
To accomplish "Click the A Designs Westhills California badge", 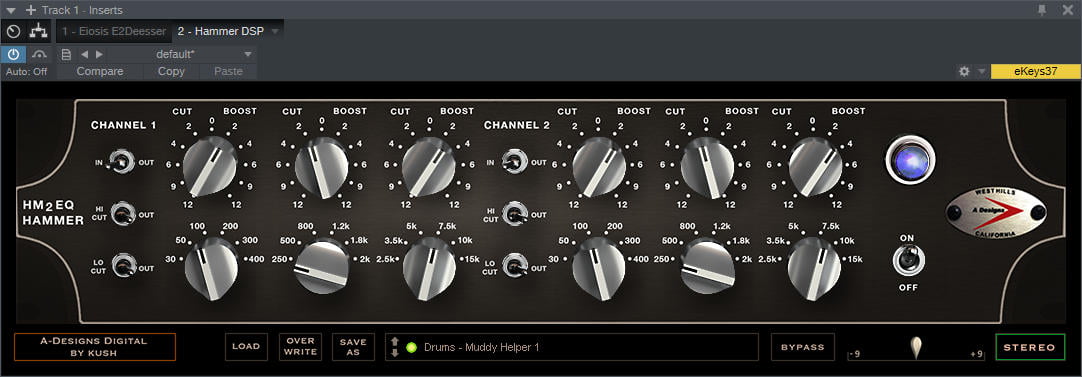I will click(996, 213).
